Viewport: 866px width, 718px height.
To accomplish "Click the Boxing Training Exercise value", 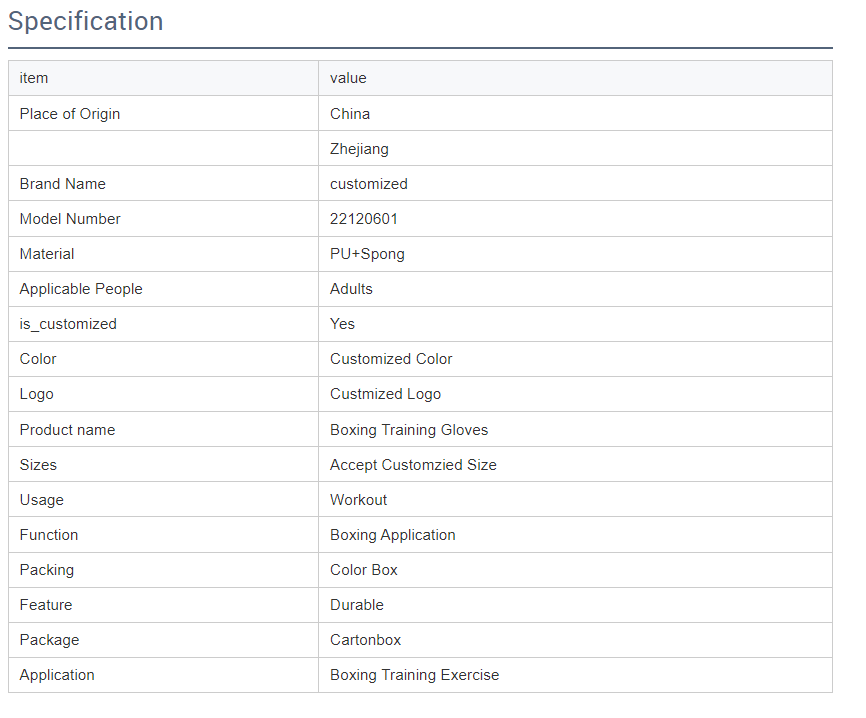I will (414, 675).
